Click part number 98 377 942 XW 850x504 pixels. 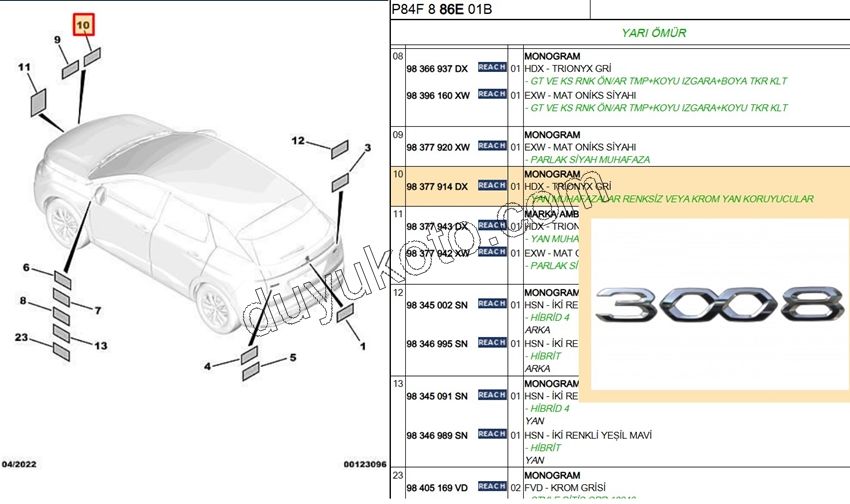coord(437,254)
